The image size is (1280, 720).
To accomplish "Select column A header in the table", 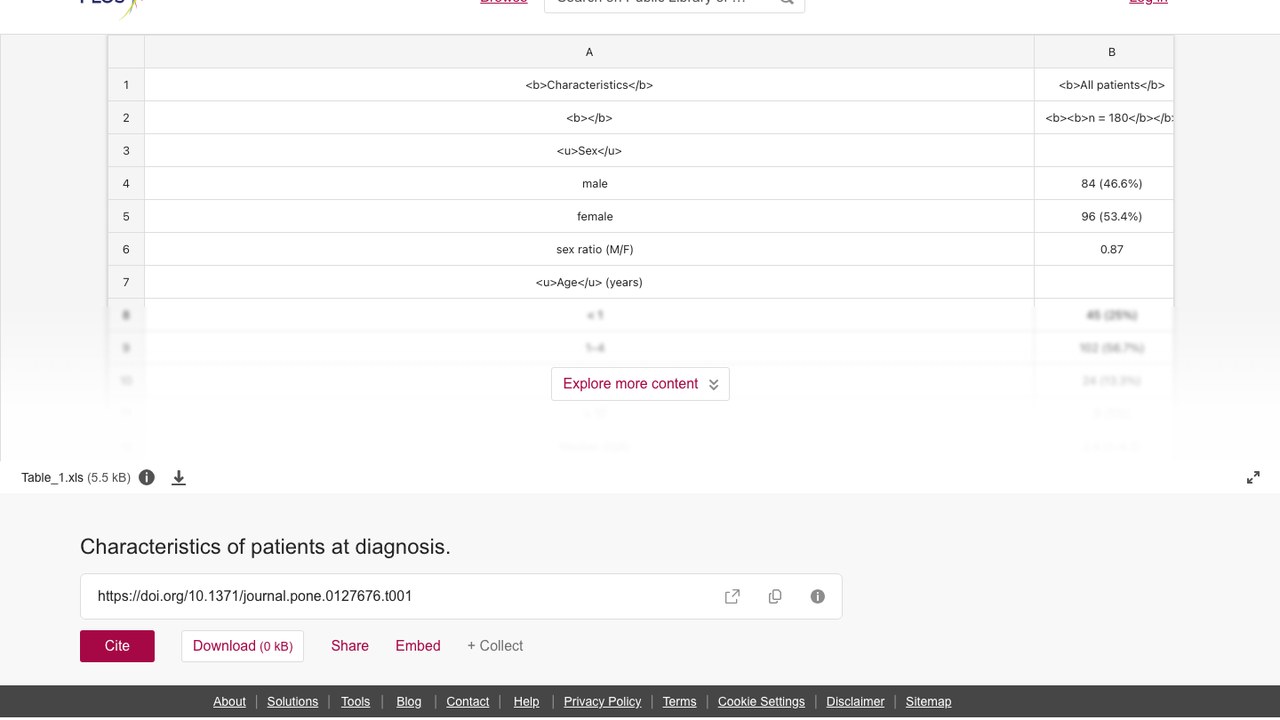I will click(589, 52).
